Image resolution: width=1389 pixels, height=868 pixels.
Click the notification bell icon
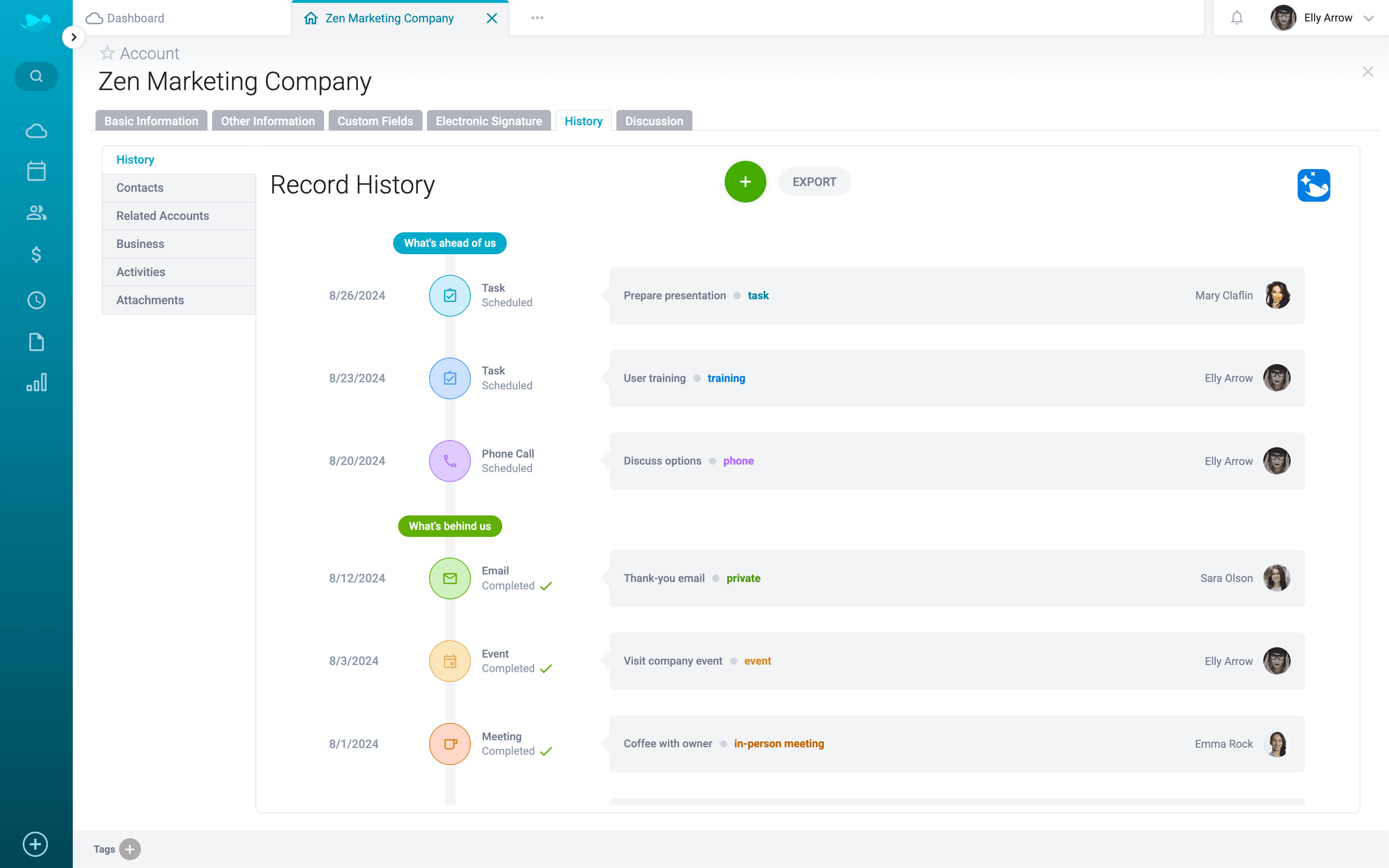click(x=1236, y=18)
